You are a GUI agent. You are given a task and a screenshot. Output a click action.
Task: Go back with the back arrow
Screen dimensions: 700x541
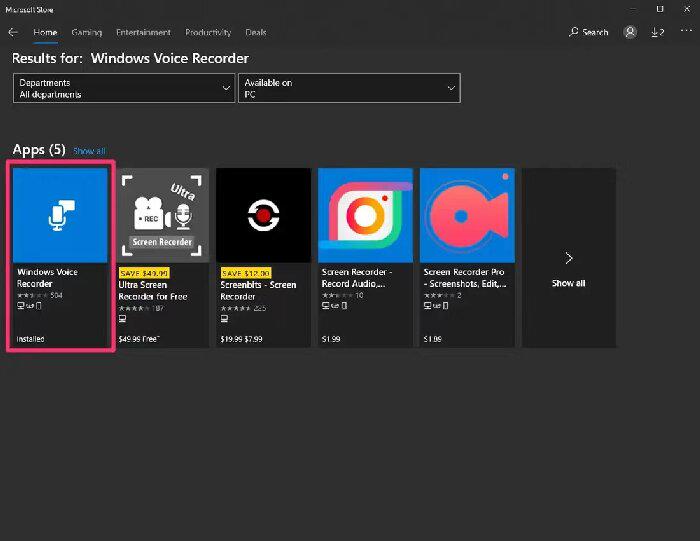point(13,32)
